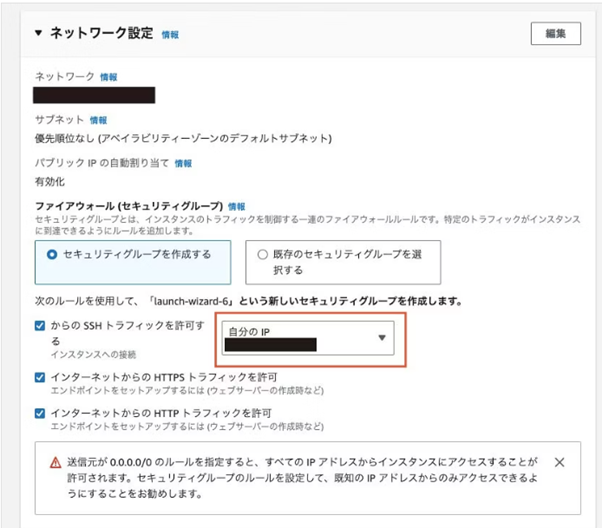Open 情報 link for パブリック IP の自動割り当て
The height and width of the screenshot is (528, 602).
pos(183,163)
